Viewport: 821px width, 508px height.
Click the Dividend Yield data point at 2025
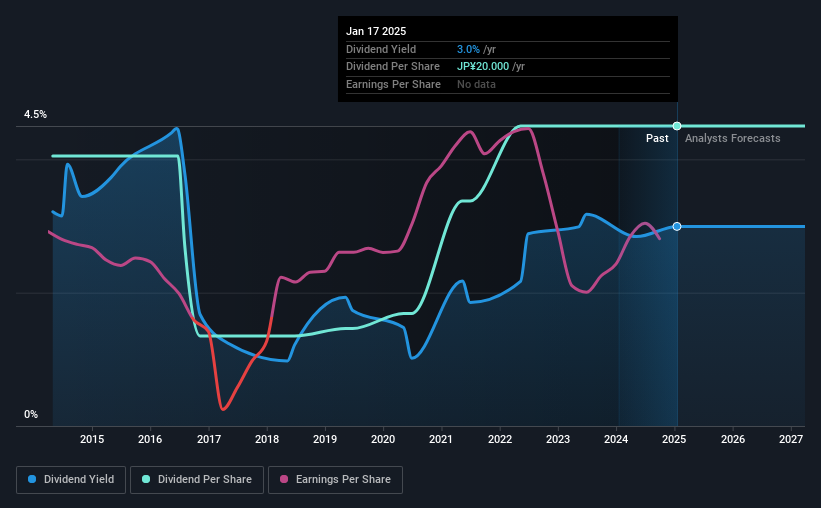tap(677, 226)
